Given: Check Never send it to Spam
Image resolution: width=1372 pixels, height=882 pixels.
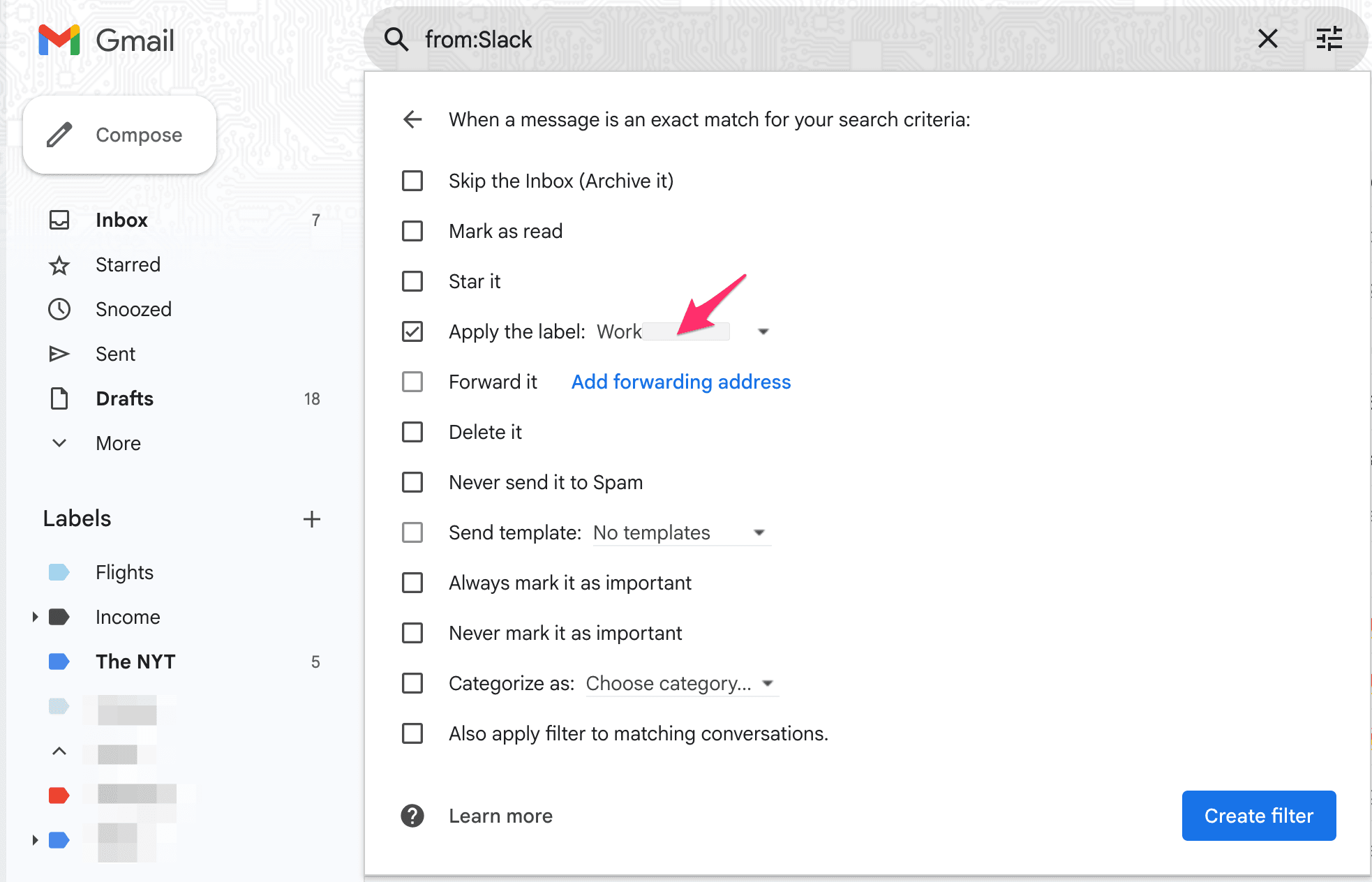Looking at the screenshot, I should tap(412, 482).
